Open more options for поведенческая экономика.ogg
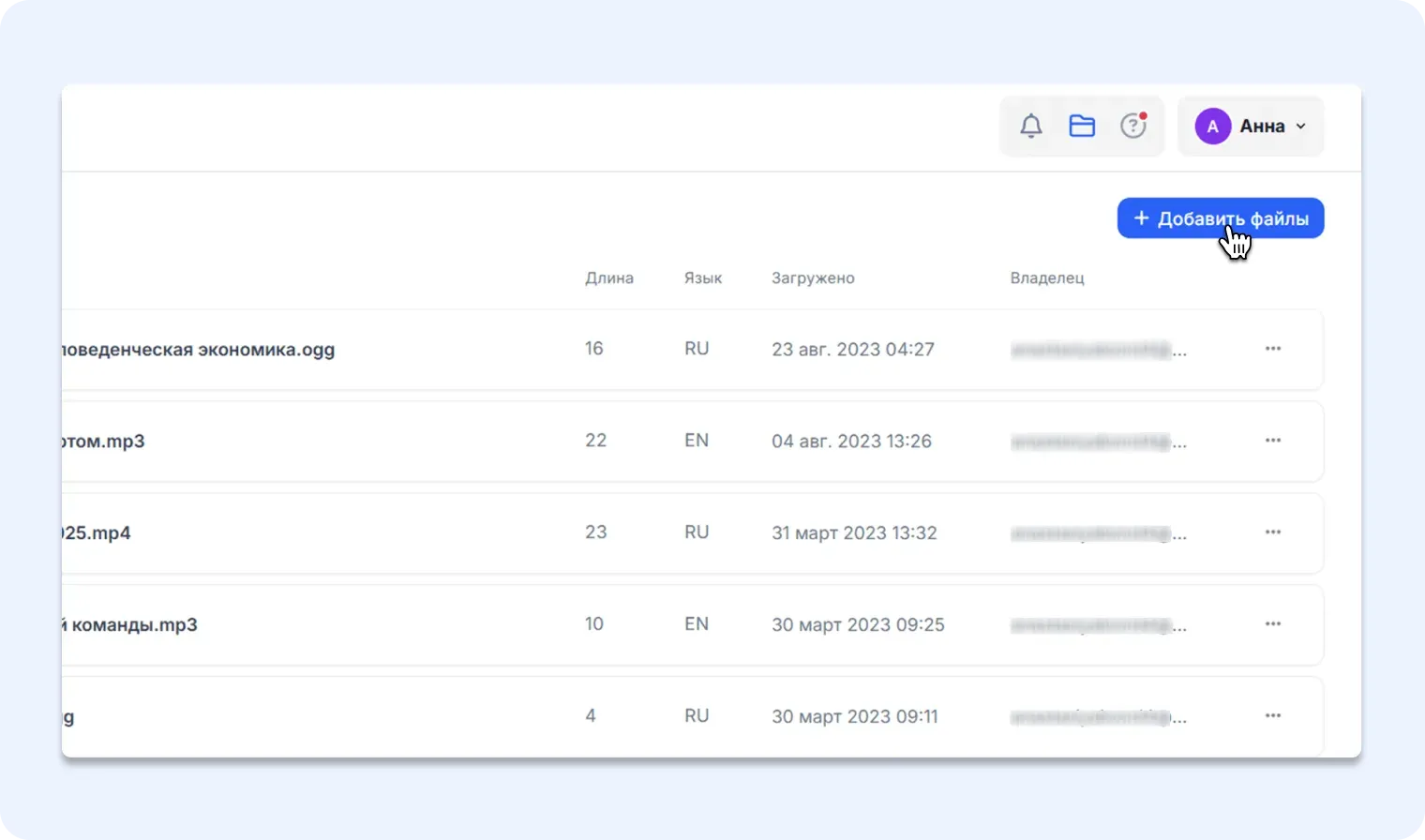Viewport: 1425px width, 840px height. tap(1272, 349)
